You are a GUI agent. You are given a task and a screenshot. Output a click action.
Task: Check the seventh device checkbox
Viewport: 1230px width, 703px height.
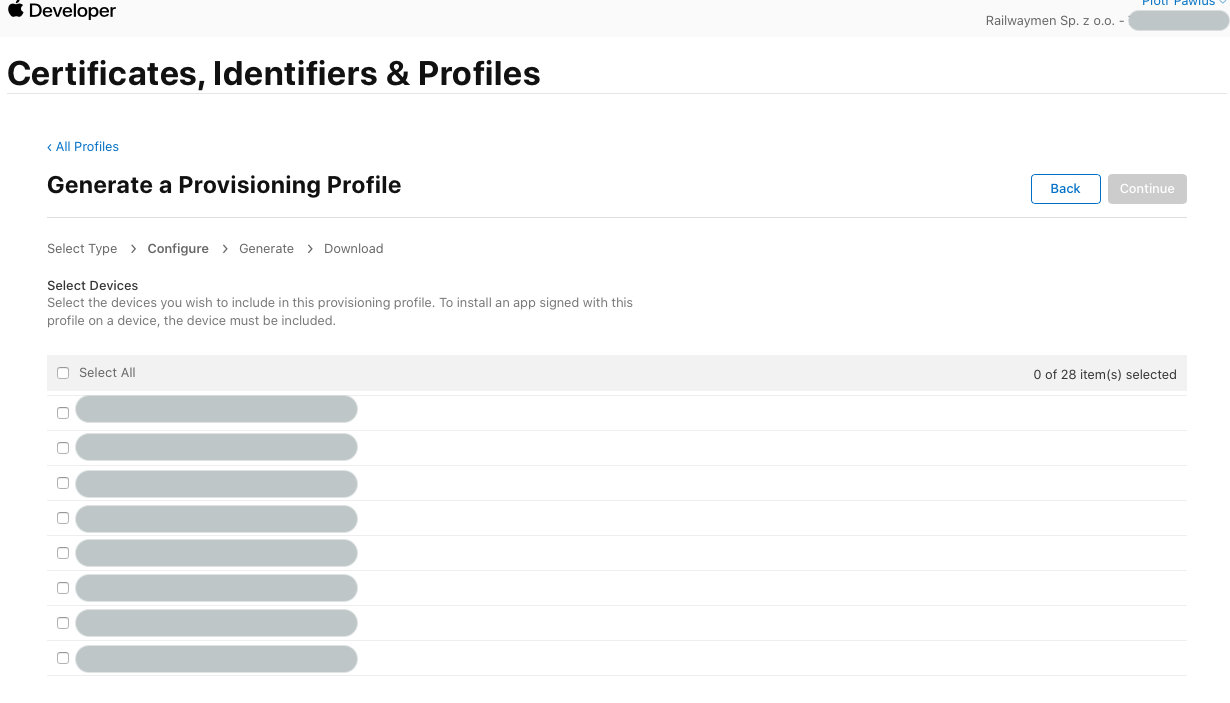pos(63,623)
